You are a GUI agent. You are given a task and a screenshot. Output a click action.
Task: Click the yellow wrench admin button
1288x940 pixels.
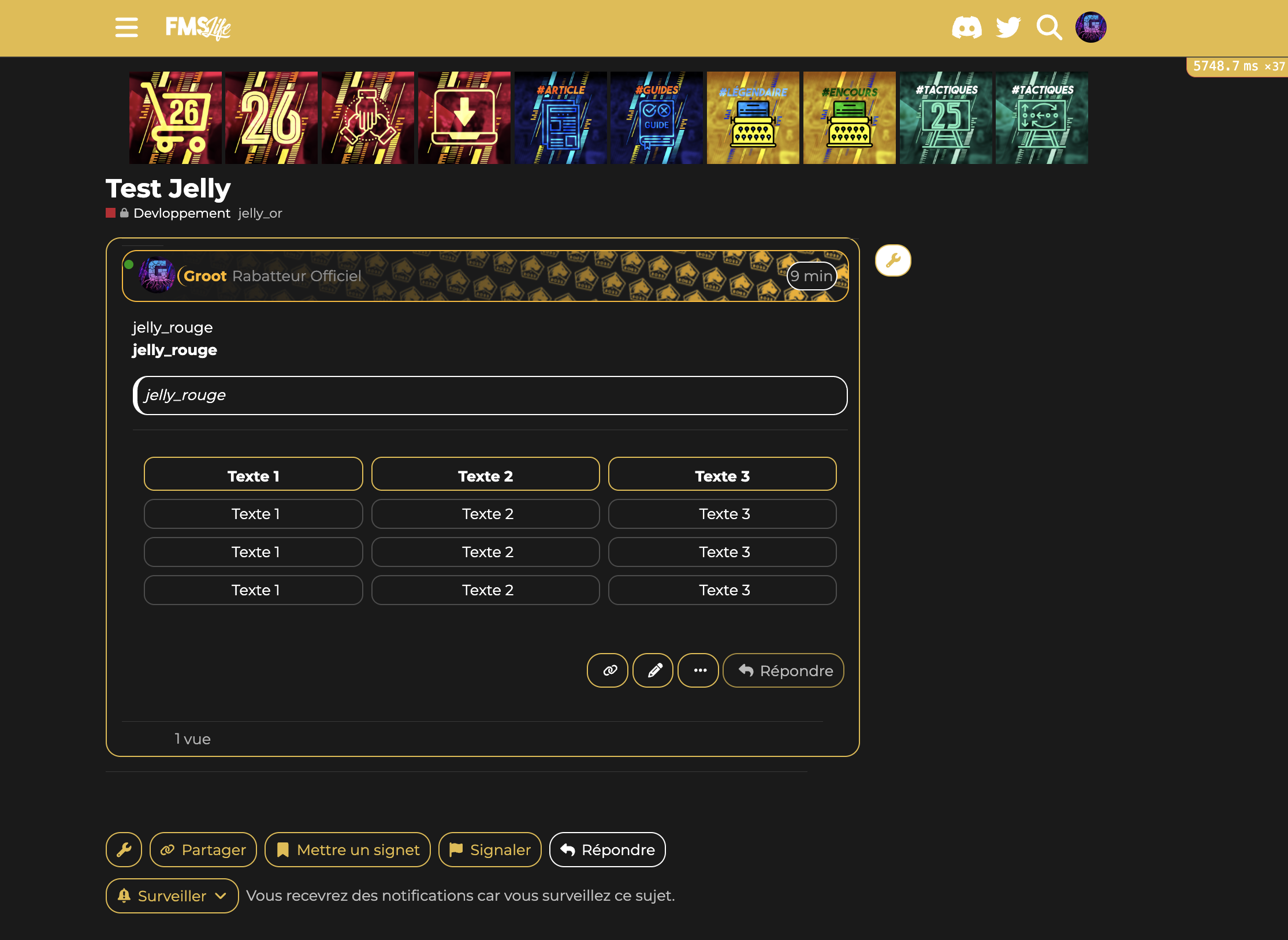(893, 260)
